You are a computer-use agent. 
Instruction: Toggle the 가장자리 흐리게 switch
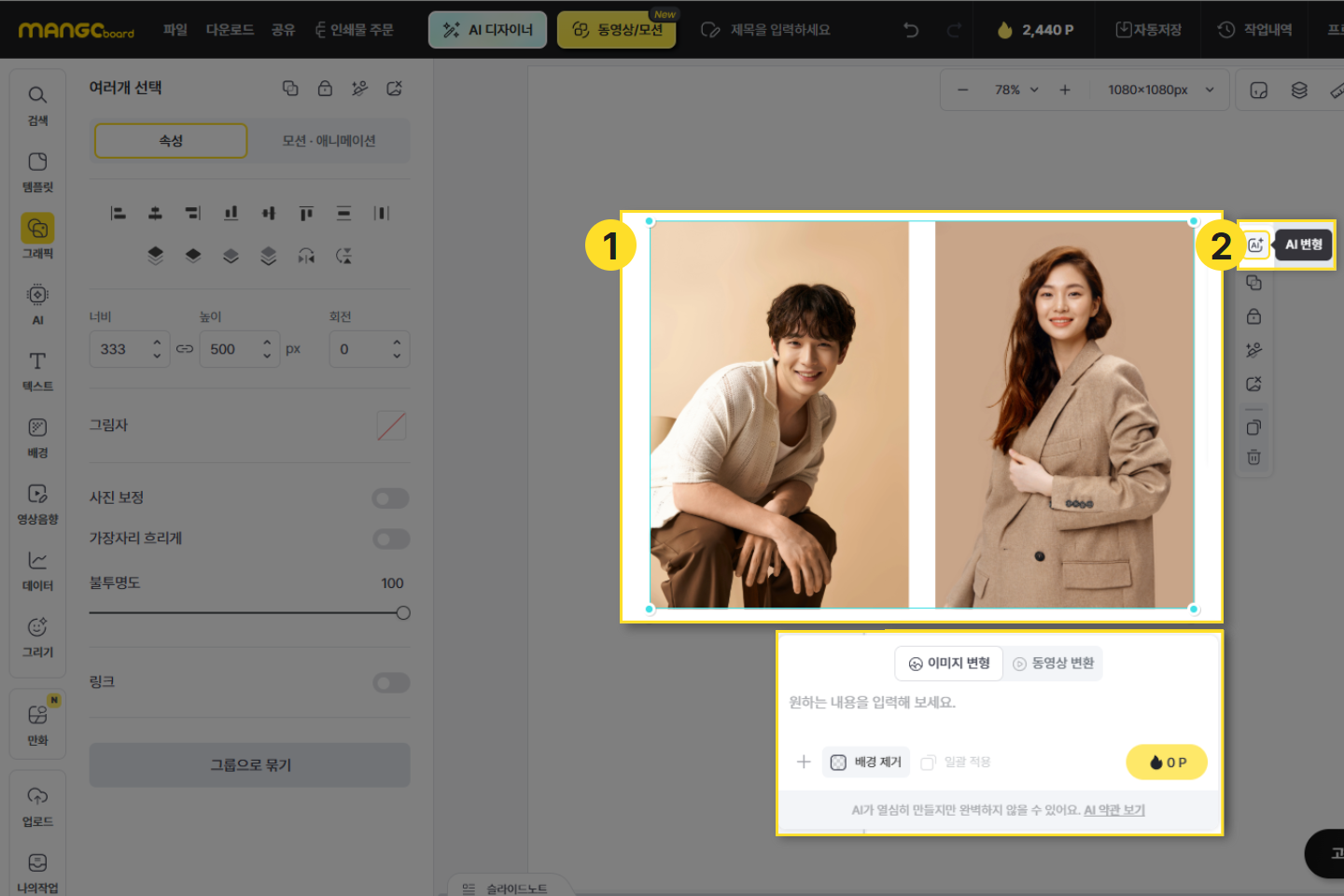click(391, 539)
